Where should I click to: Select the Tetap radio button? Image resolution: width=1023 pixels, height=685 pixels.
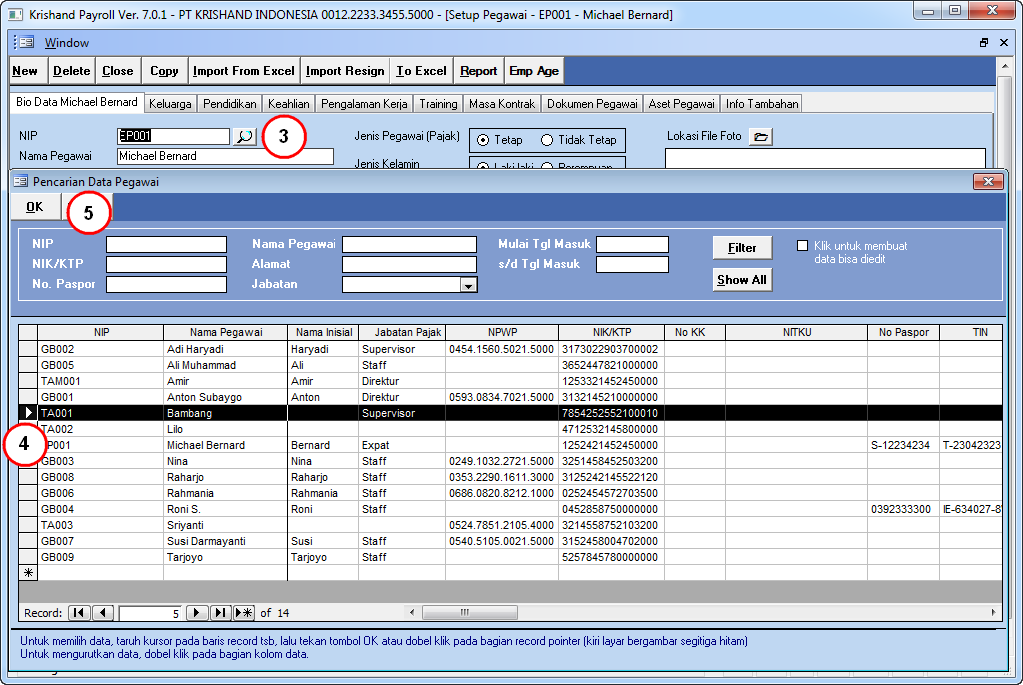483,141
